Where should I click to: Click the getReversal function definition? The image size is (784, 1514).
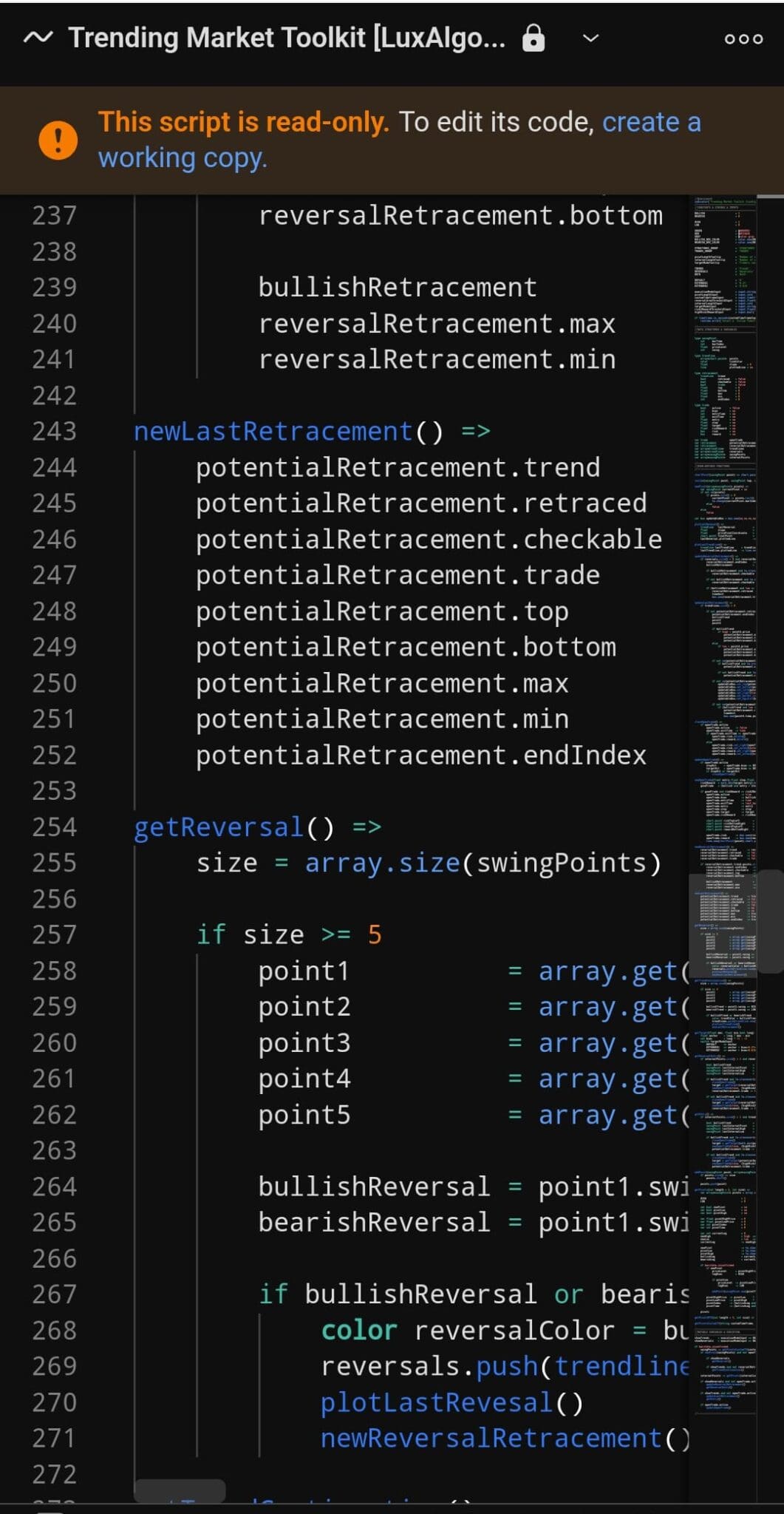point(219,826)
